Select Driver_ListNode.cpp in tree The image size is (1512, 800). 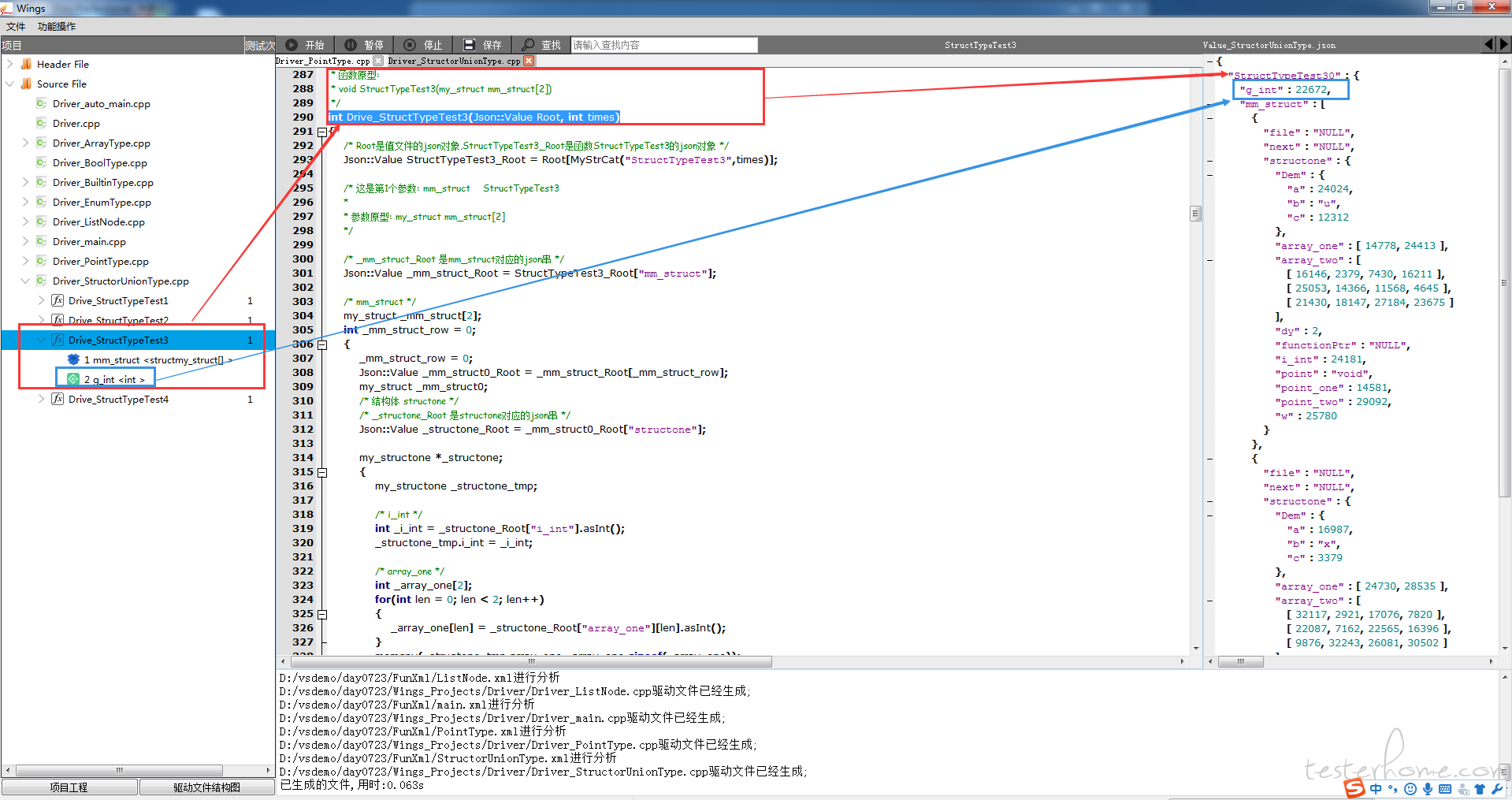click(x=98, y=221)
